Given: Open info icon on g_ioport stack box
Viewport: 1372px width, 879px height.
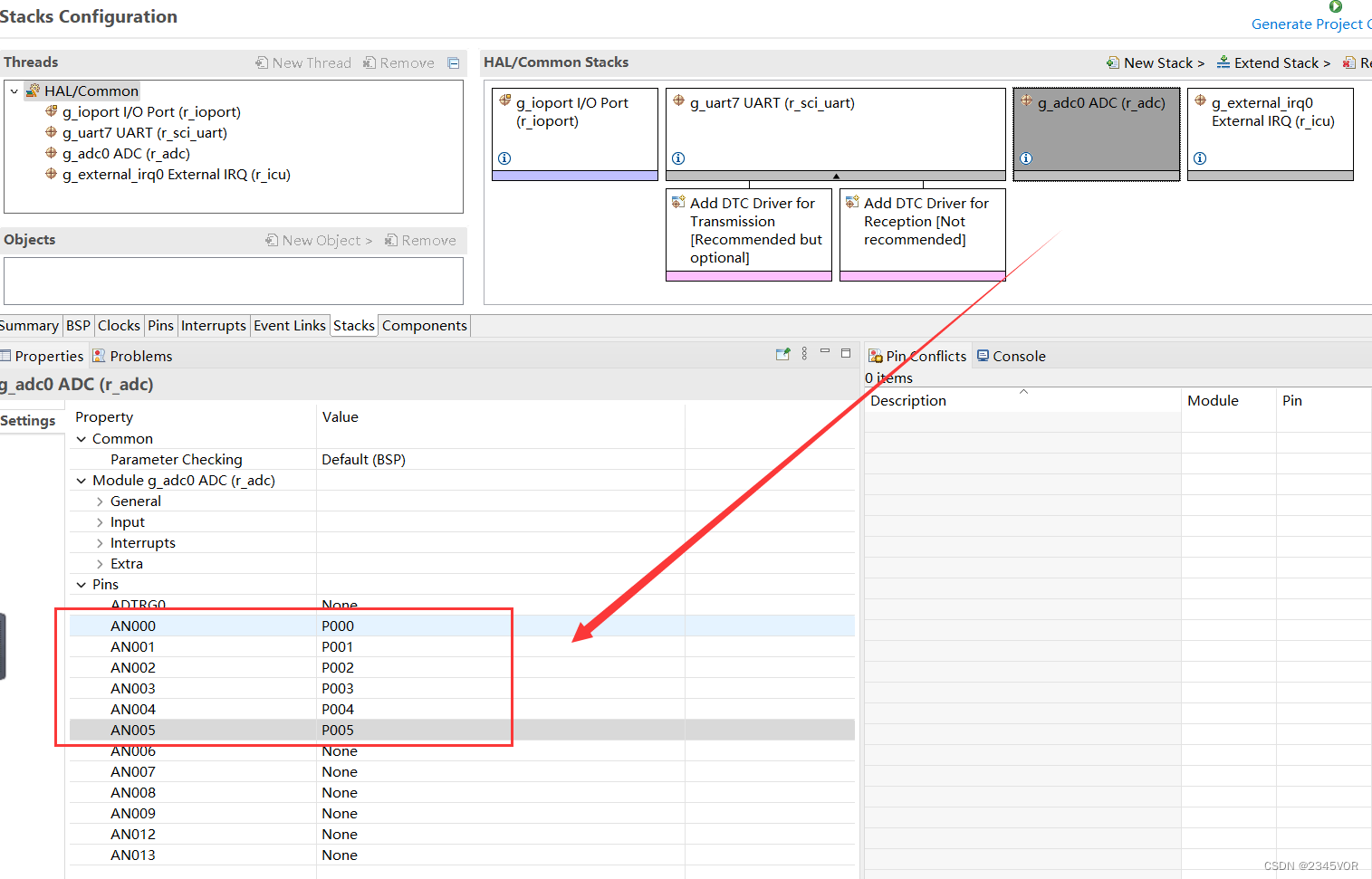Looking at the screenshot, I should 504,158.
